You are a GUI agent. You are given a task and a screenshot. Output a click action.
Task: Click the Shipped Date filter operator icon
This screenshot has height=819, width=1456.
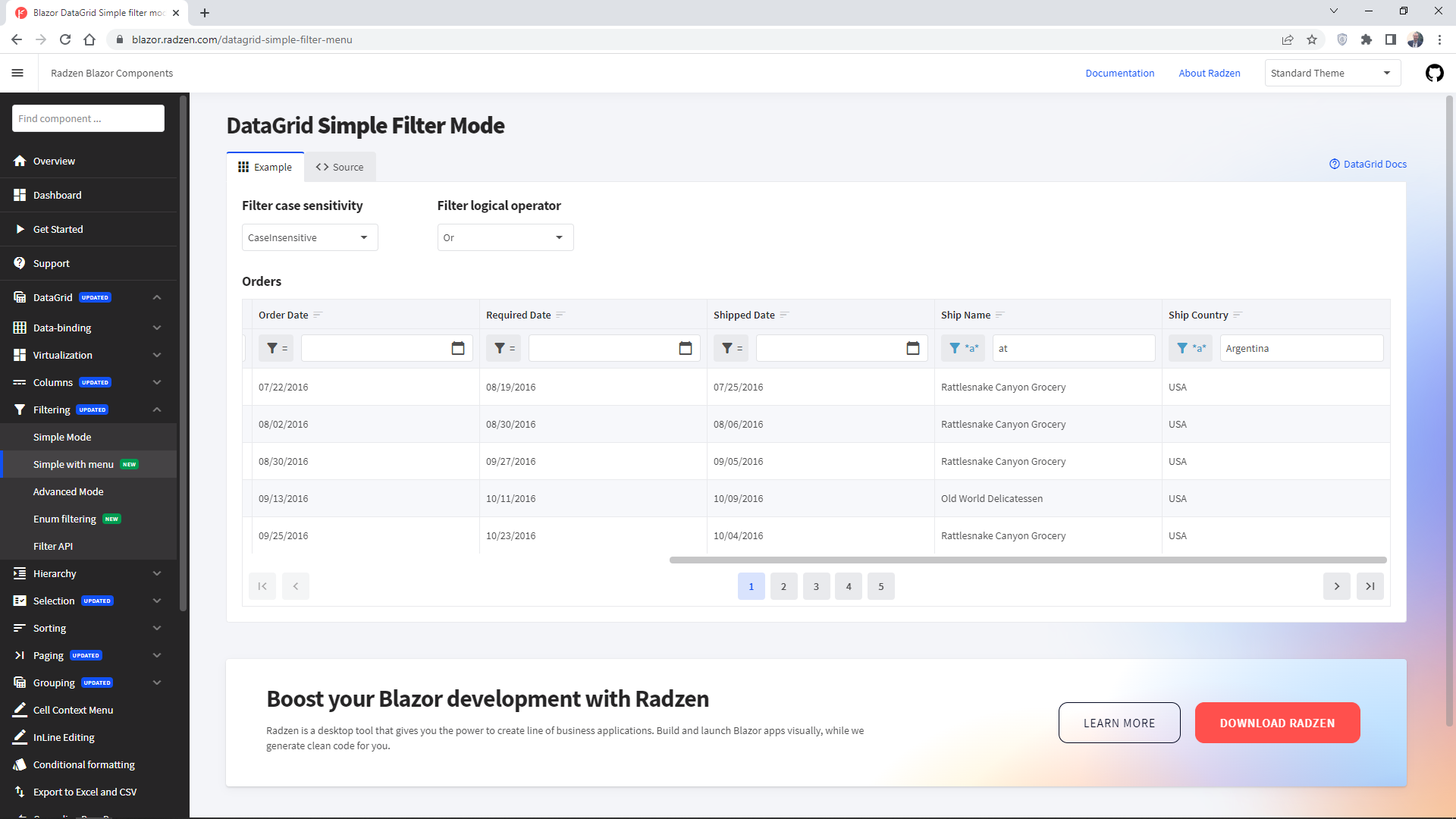click(x=731, y=348)
